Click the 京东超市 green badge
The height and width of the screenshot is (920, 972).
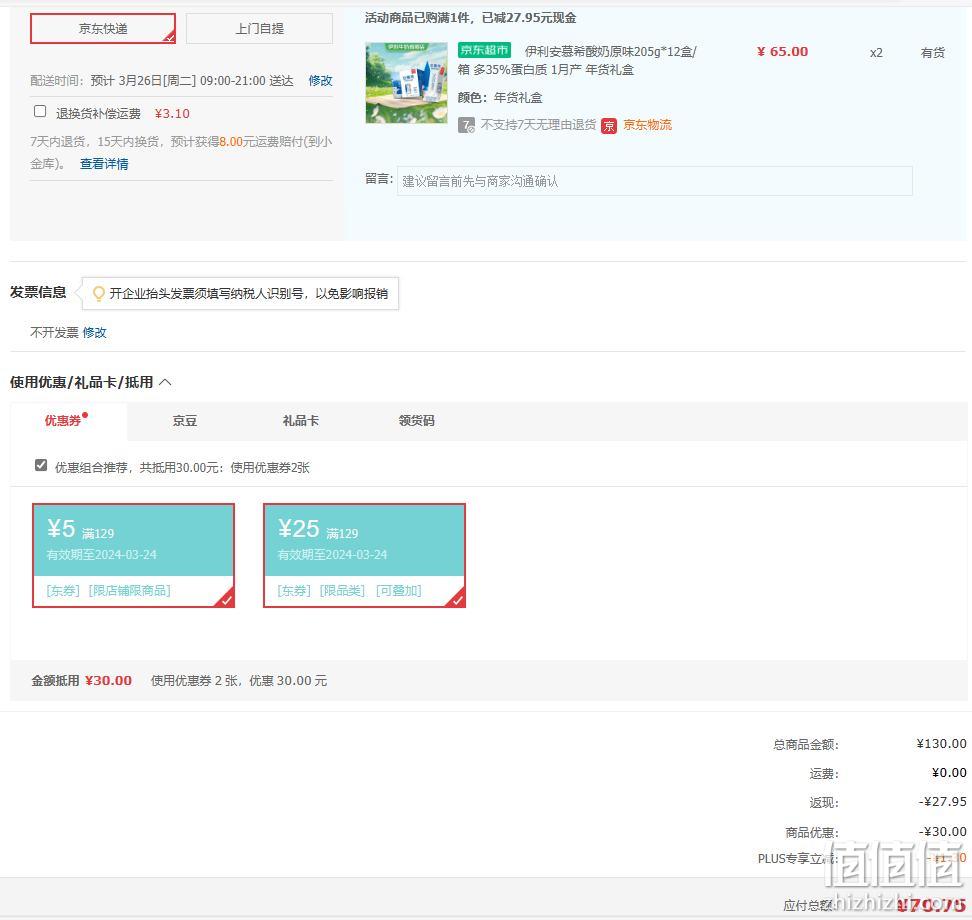tap(484, 50)
